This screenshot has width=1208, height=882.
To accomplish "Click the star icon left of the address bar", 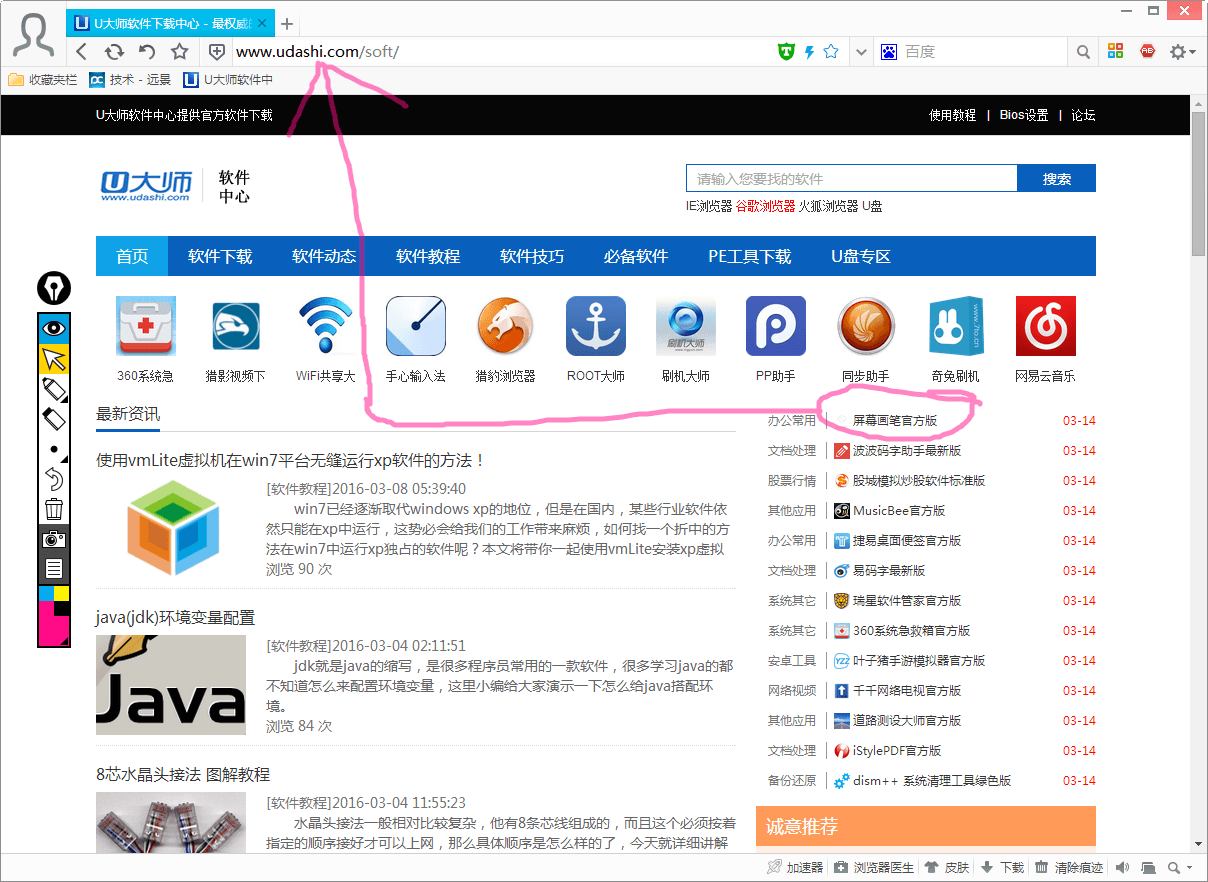I will (x=180, y=52).
